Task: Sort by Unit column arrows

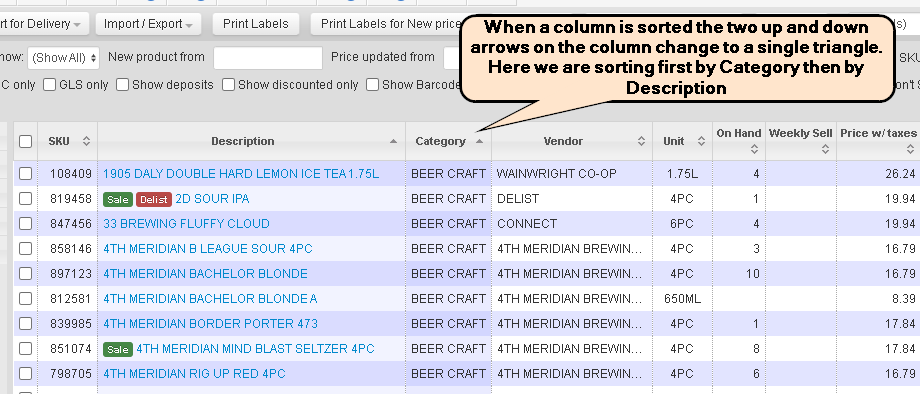Action: [701, 141]
